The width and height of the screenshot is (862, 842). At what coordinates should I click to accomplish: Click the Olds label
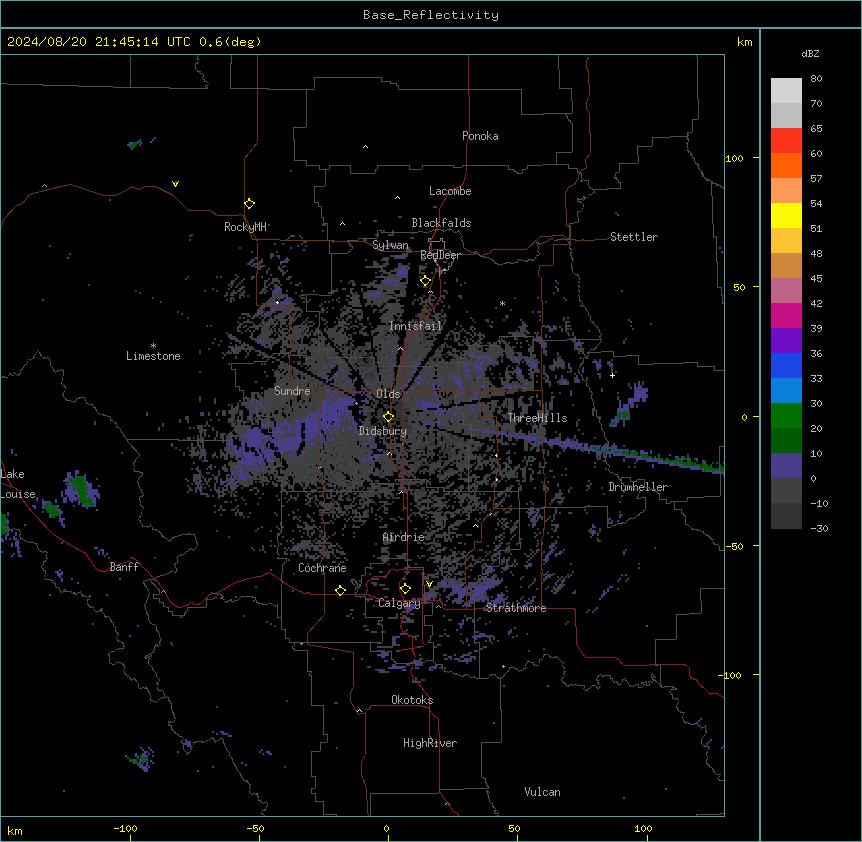[x=388, y=394]
